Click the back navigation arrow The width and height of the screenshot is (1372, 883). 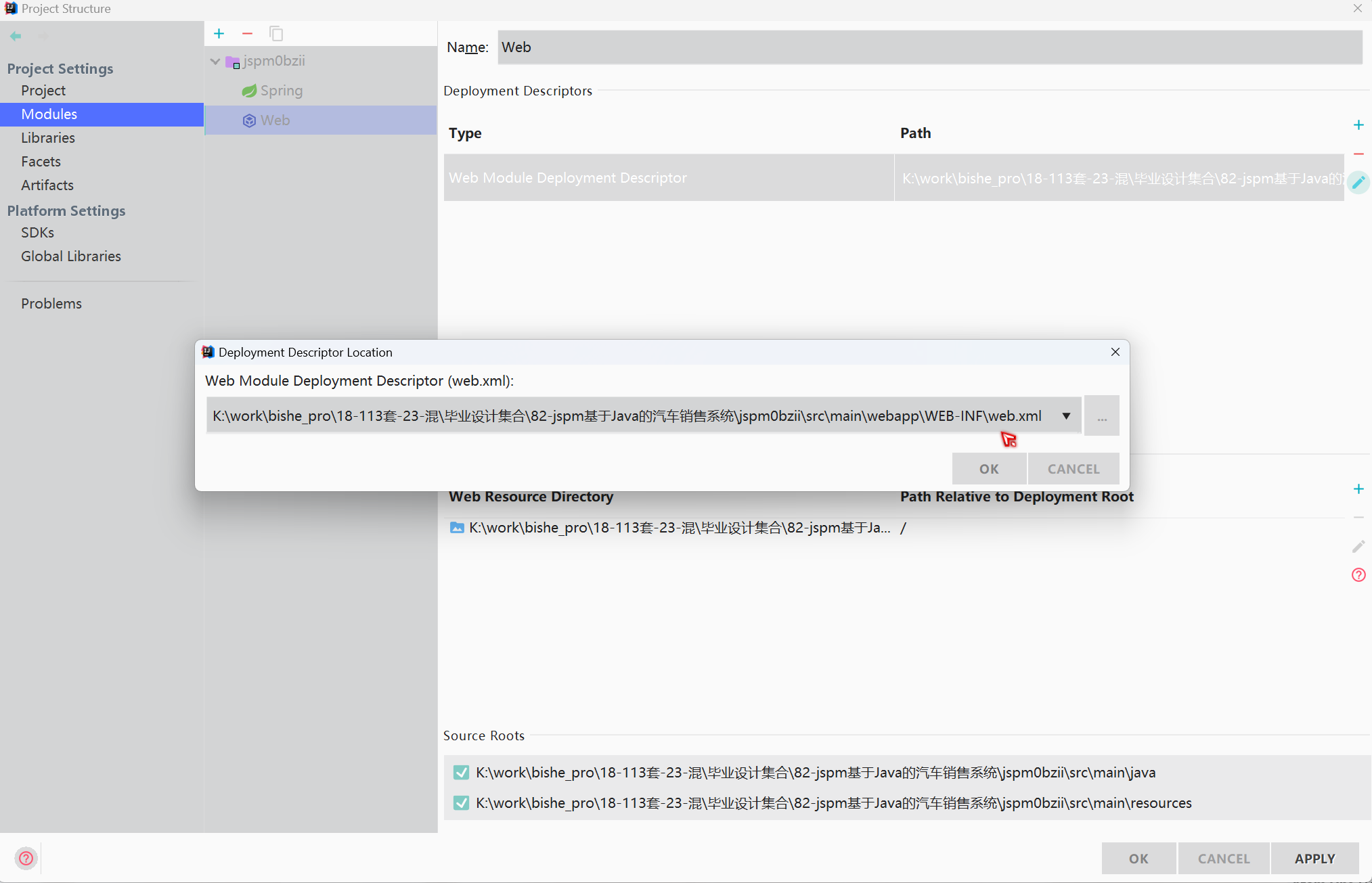(x=16, y=36)
